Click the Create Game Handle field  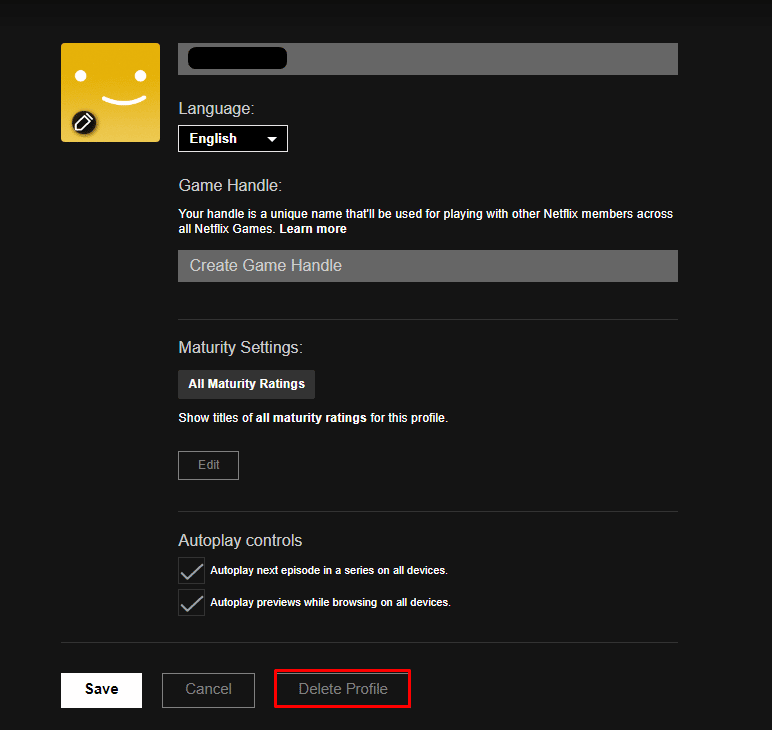(428, 266)
